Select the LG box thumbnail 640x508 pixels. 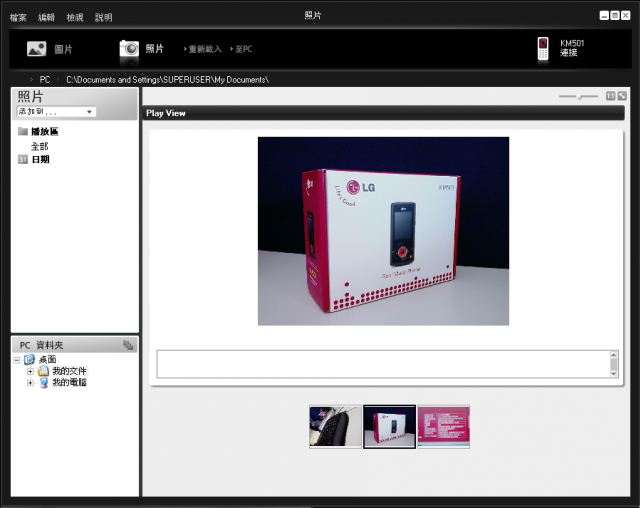(x=389, y=426)
